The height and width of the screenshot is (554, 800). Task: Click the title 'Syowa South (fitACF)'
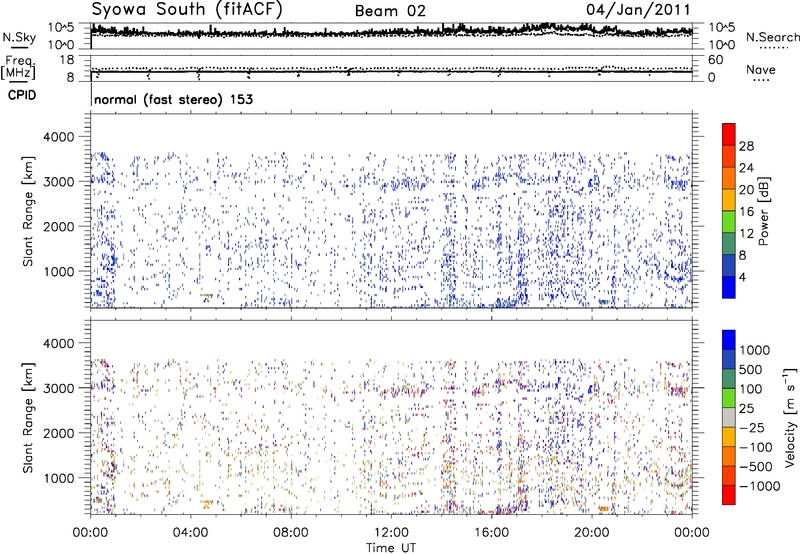[187, 9]
